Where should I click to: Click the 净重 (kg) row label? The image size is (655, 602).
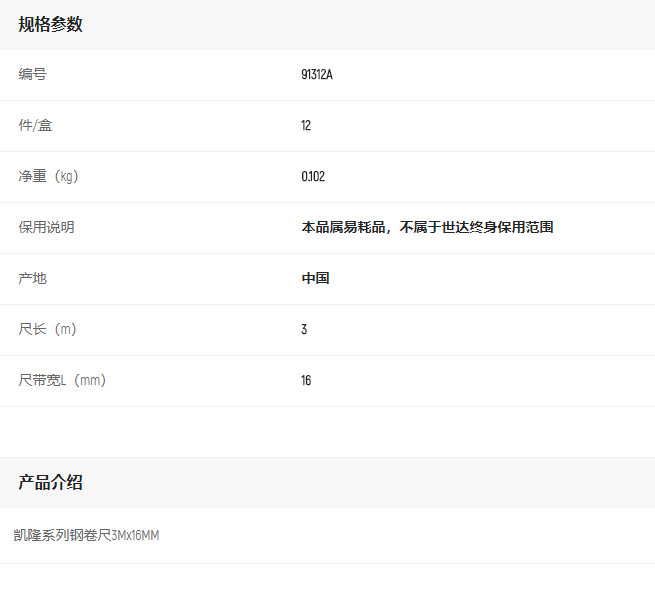tap(48, 177)
